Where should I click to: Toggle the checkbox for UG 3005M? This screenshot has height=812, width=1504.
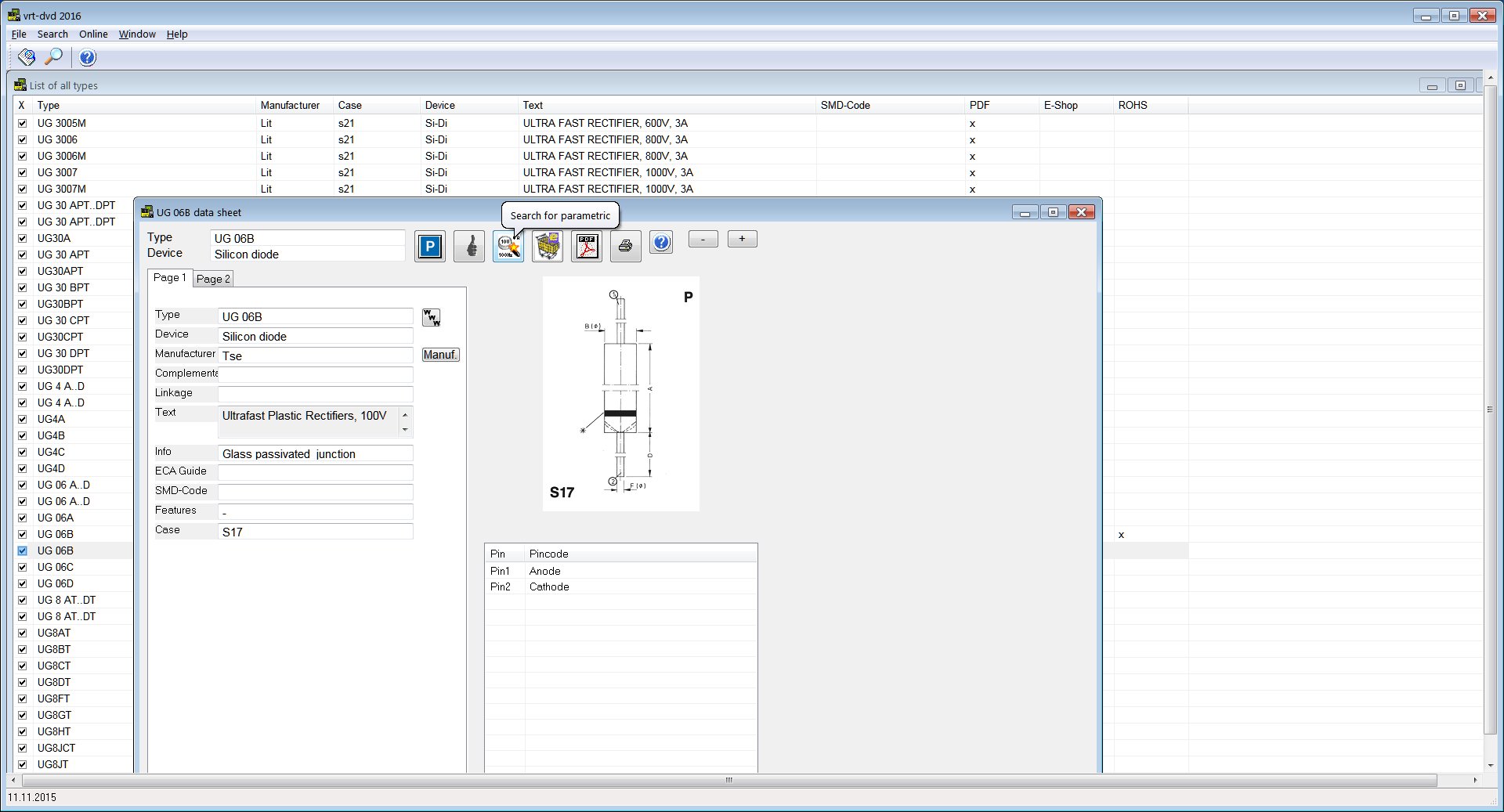pos(22,123)
